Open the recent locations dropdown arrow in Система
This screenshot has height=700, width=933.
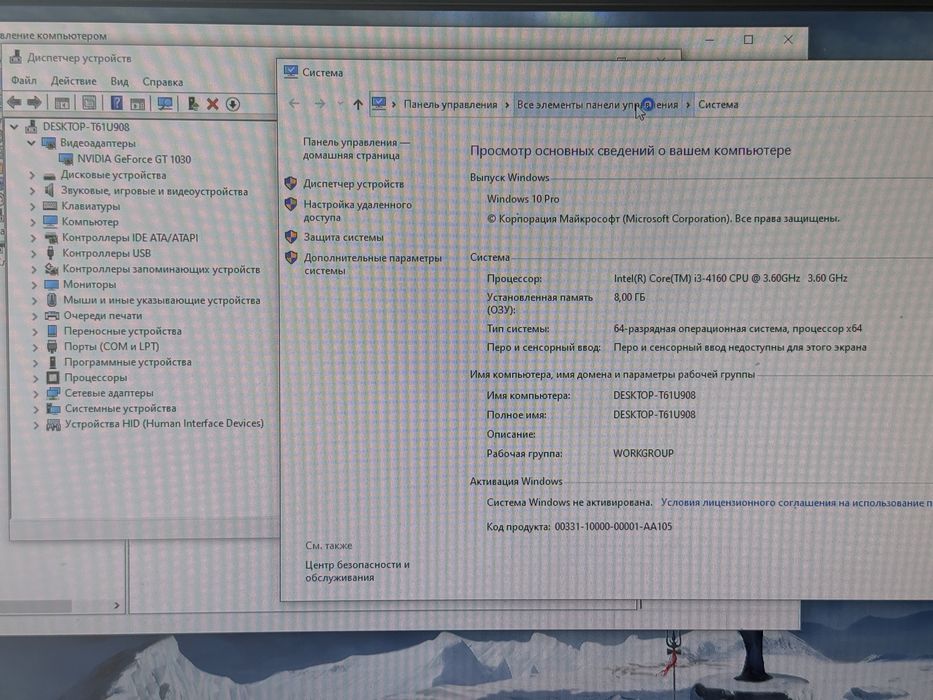point(340,104)
